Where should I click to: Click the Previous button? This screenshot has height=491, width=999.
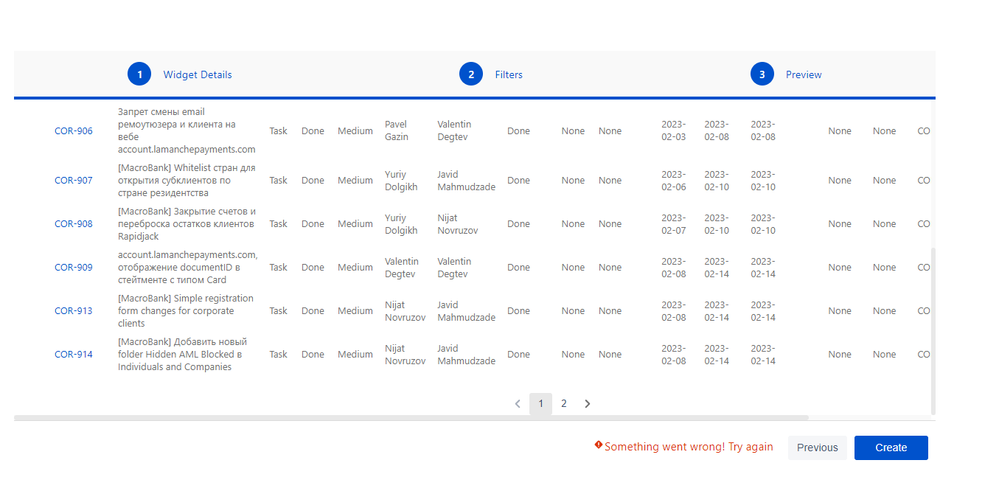point(817,448)
